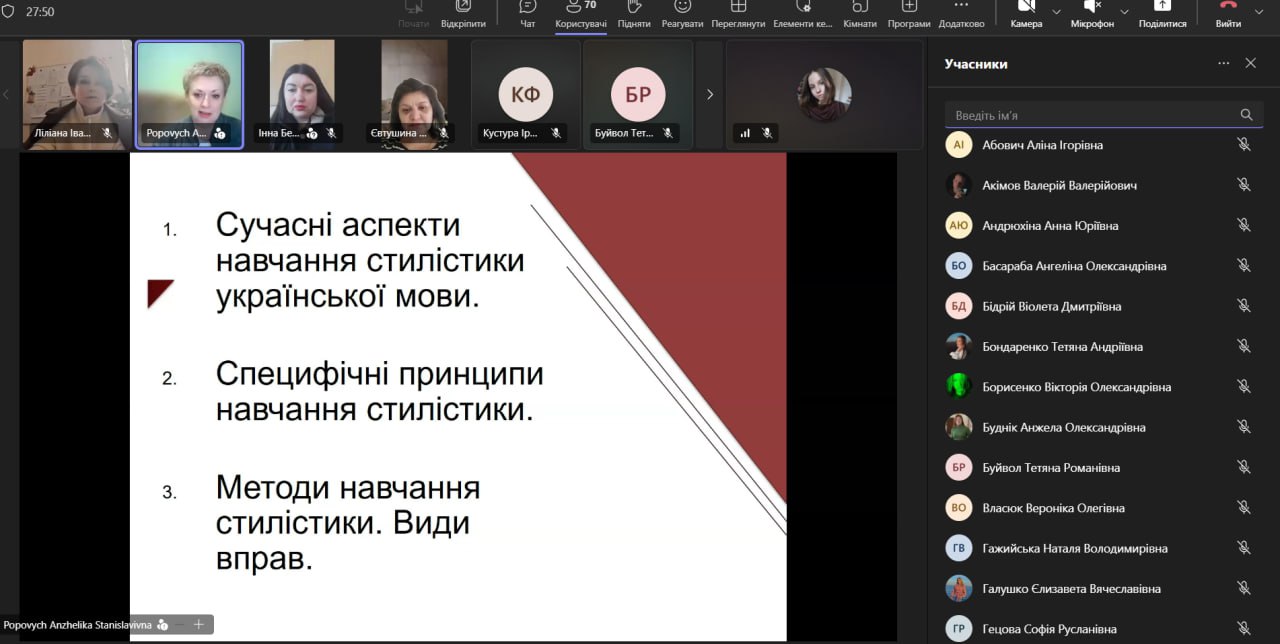Open the Програми apps button
1280x644 pixels.
(x=908, y=13)
